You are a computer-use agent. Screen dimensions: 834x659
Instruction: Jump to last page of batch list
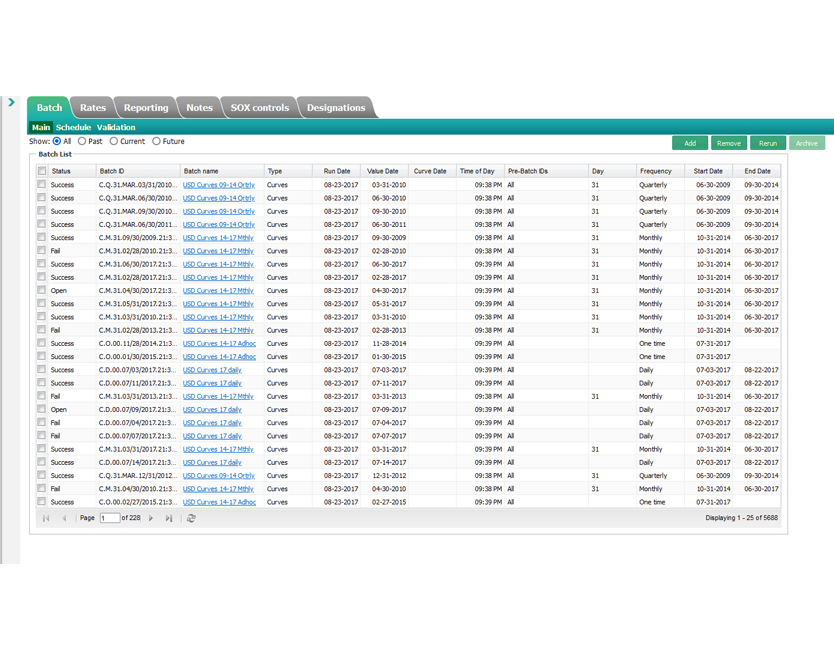(169, 518)
